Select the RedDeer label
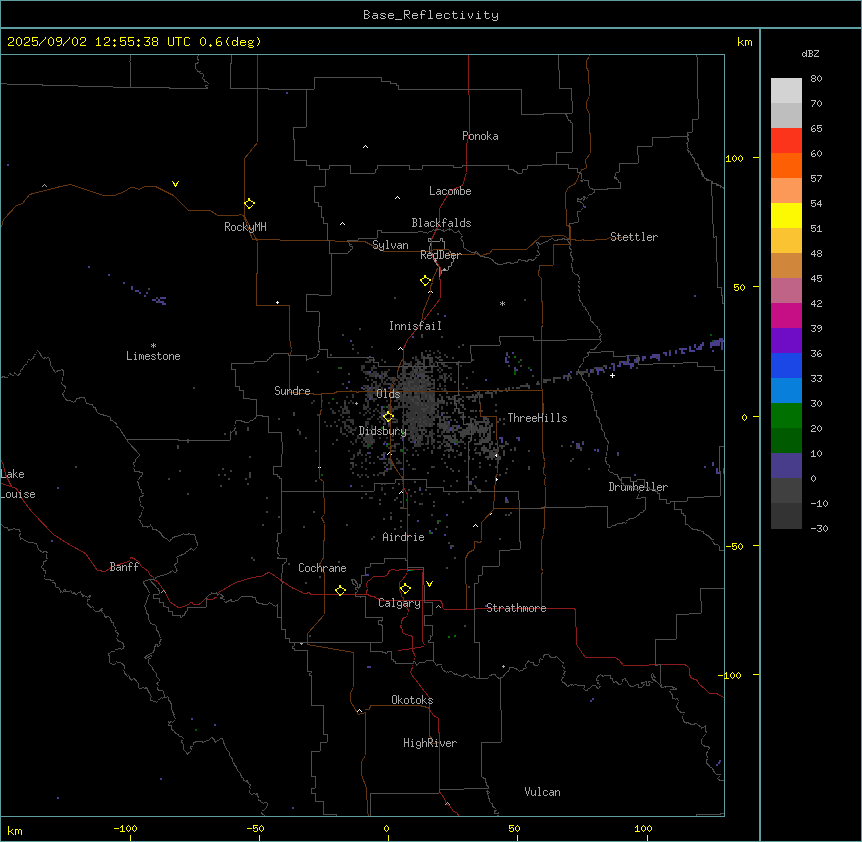The width and height of the screenshot is (862, 842). click(440, 255)
